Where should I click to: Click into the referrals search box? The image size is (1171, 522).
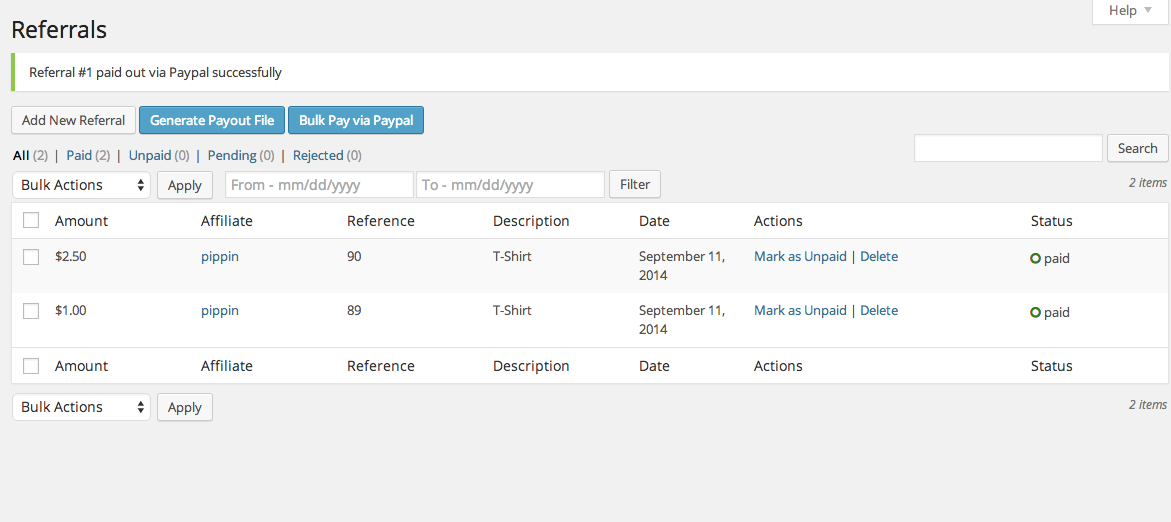[x=1008, y=148]
